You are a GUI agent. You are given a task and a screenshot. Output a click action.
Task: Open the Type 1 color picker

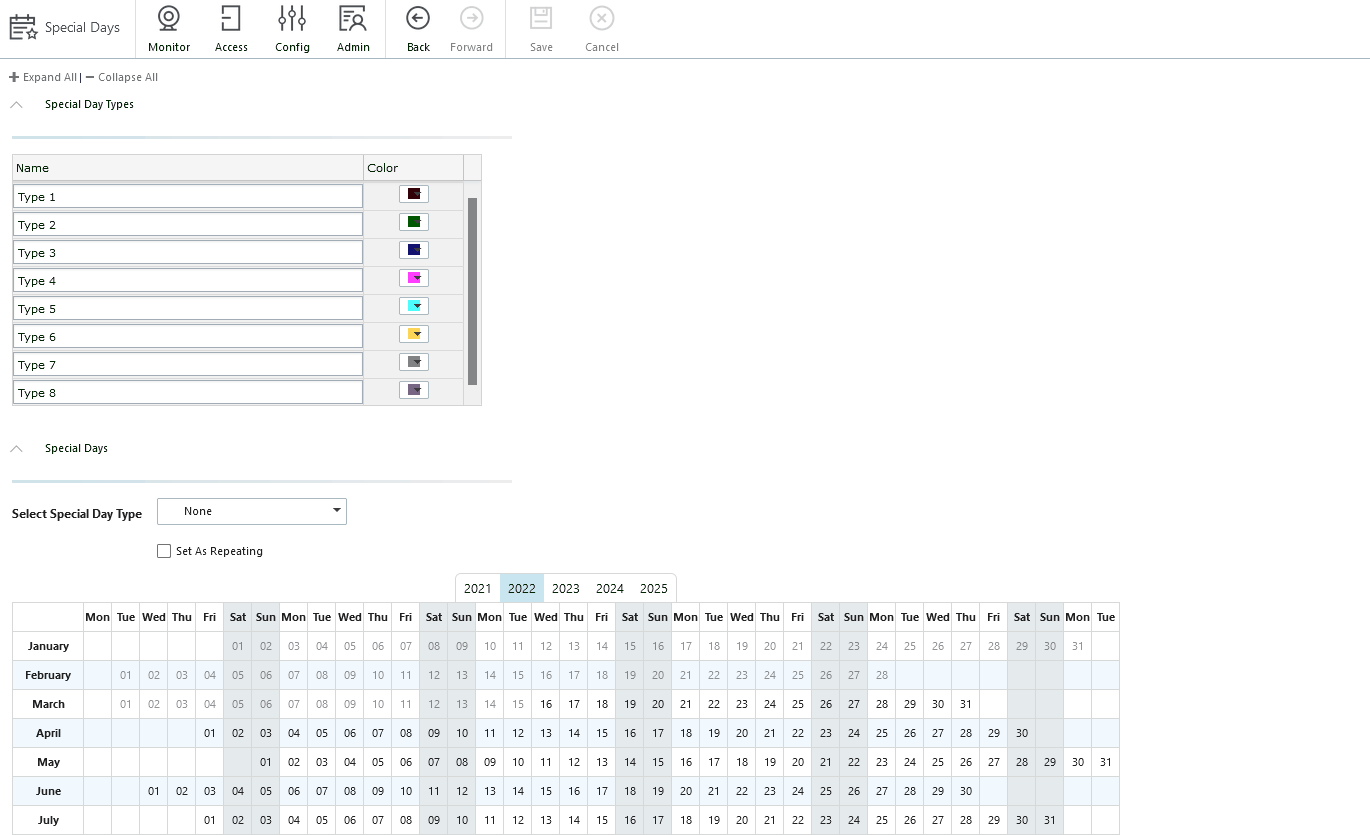(x=414, y=194)
